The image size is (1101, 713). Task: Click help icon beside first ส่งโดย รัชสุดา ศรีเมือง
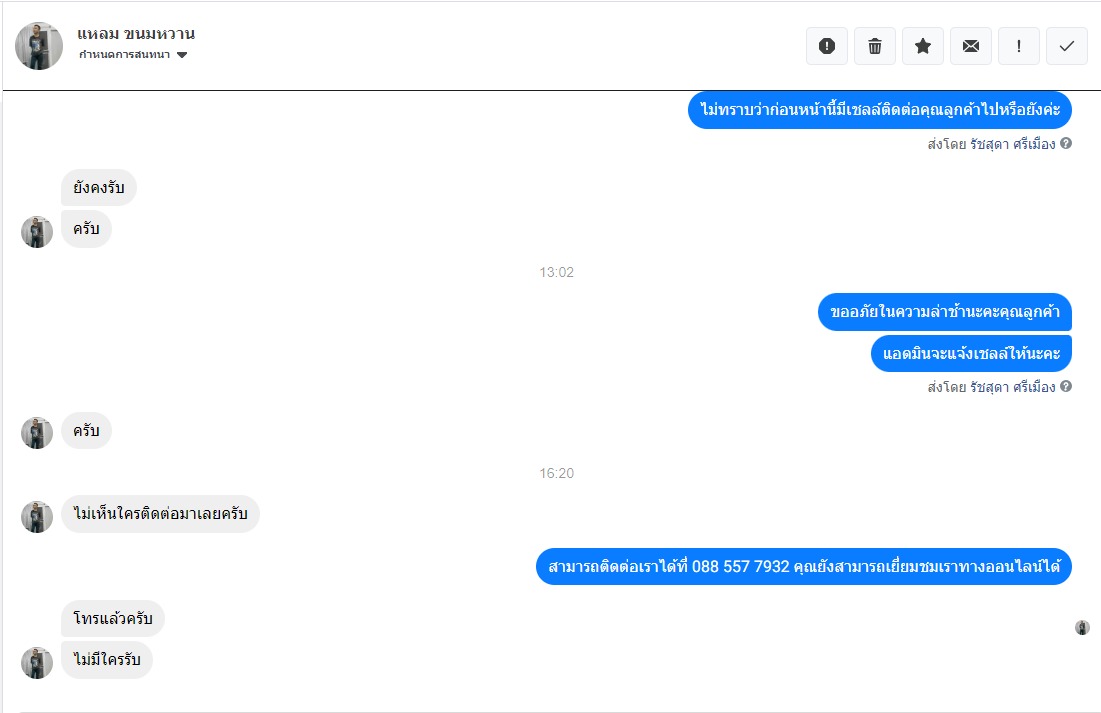pos(1066,143)
